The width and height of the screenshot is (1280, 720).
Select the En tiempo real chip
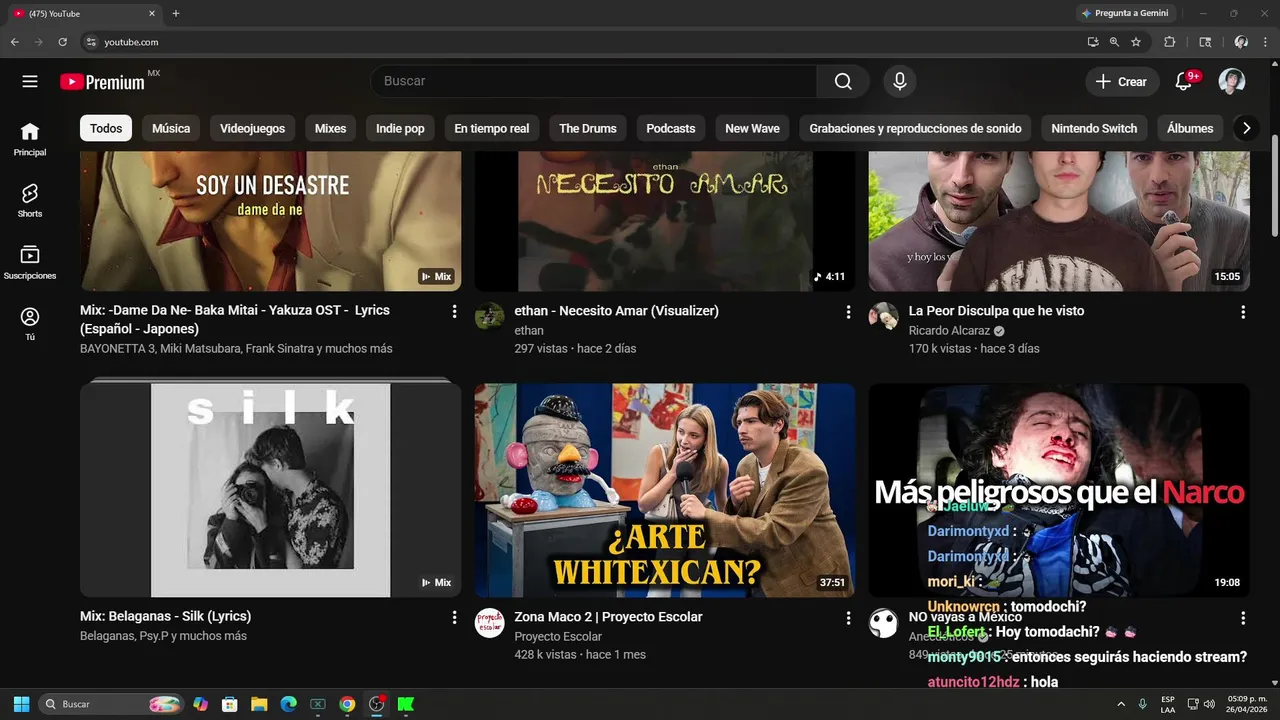(x=492, y=128)
